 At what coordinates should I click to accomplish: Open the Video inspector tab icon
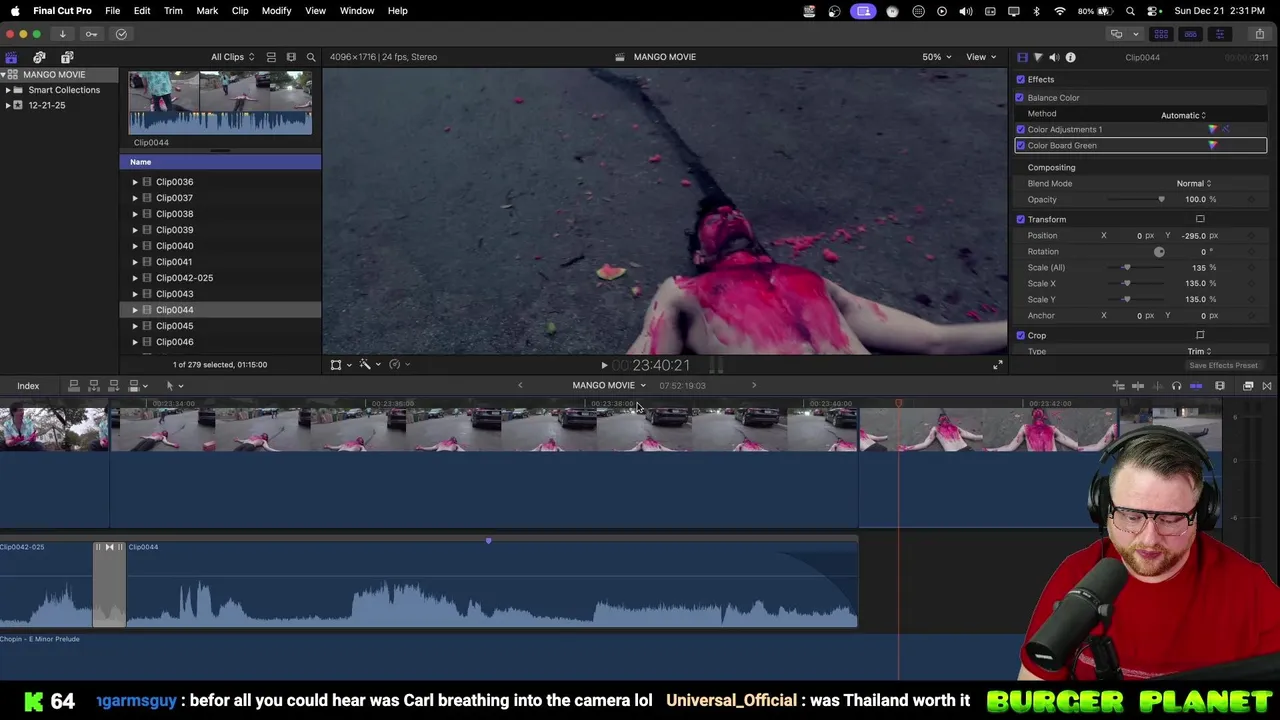coord(1022,57)
